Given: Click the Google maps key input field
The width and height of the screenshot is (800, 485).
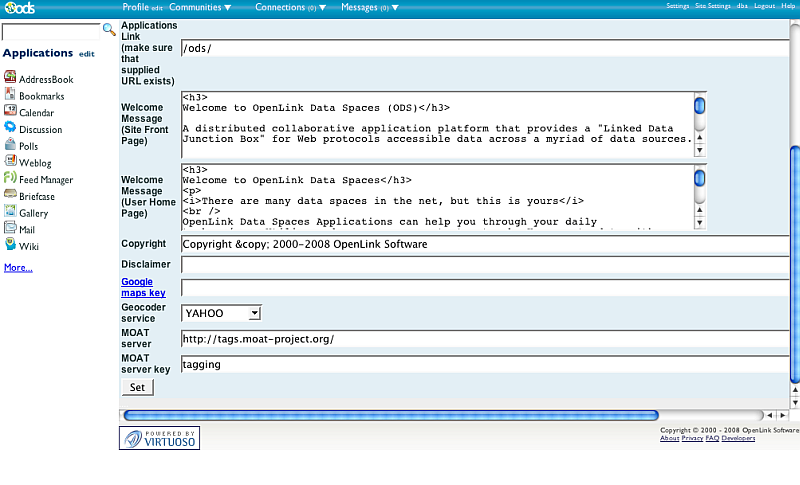Looking at the screenshot, I should (x=485, y=288).
